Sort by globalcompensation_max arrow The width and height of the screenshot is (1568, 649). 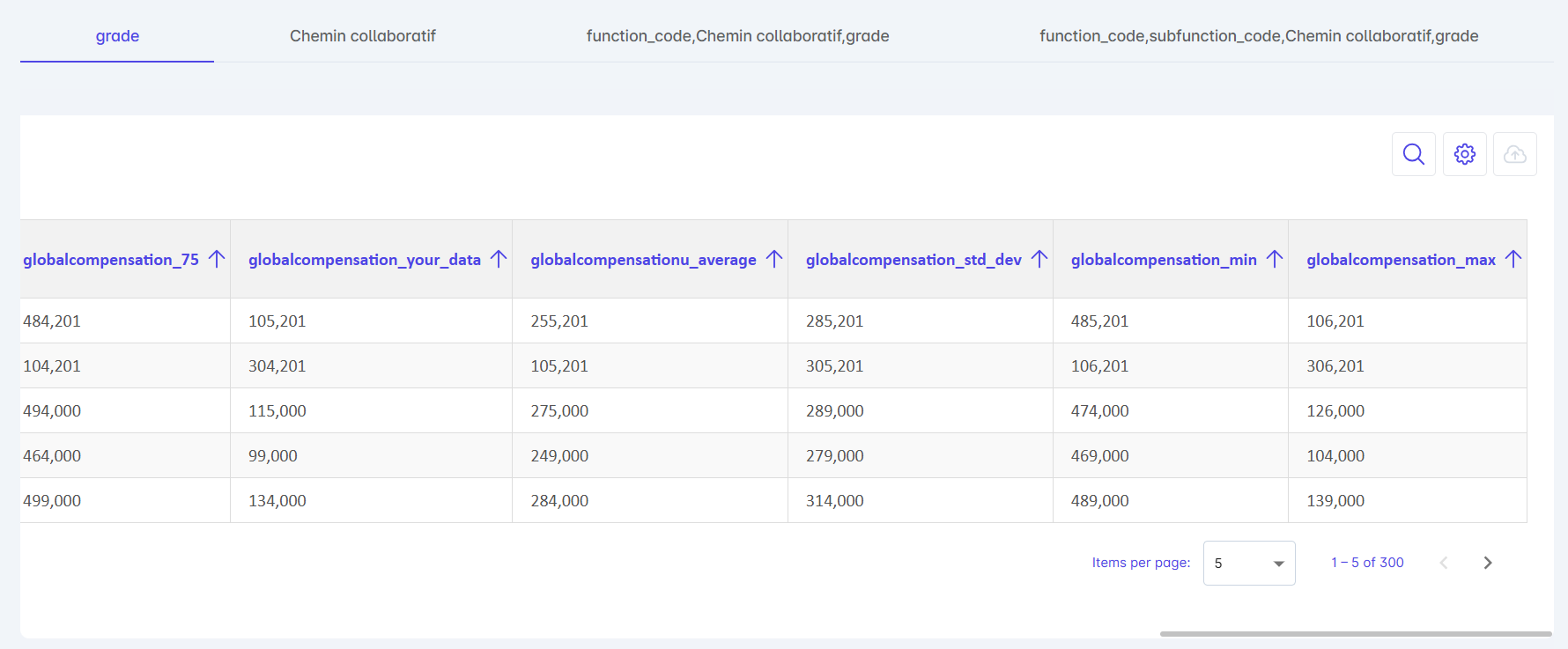[x=1513, y=259]
